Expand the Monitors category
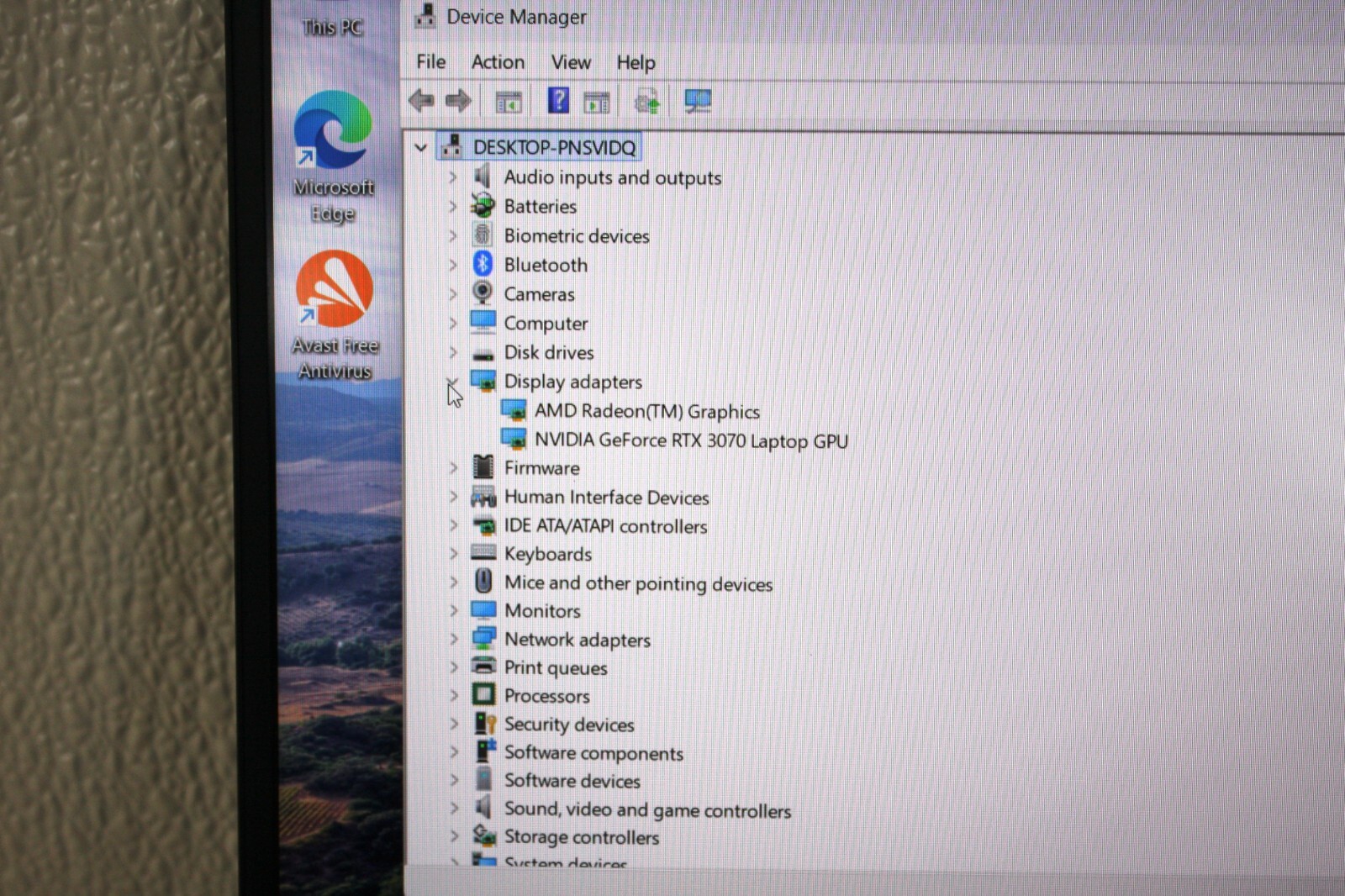The width and height of the screenshot is (1345, 896). (454, 610)
